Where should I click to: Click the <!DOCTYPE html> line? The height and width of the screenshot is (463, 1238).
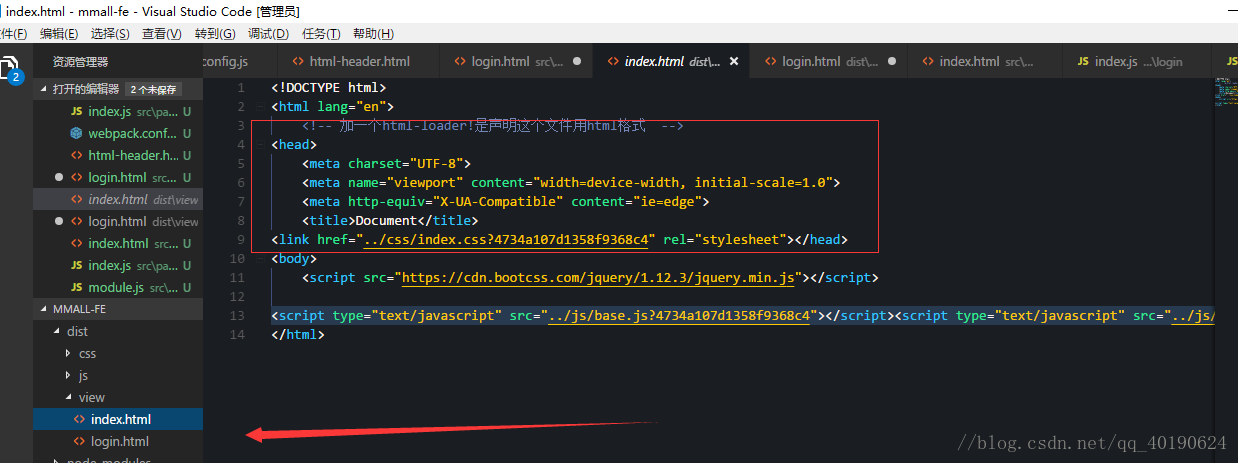328,87
